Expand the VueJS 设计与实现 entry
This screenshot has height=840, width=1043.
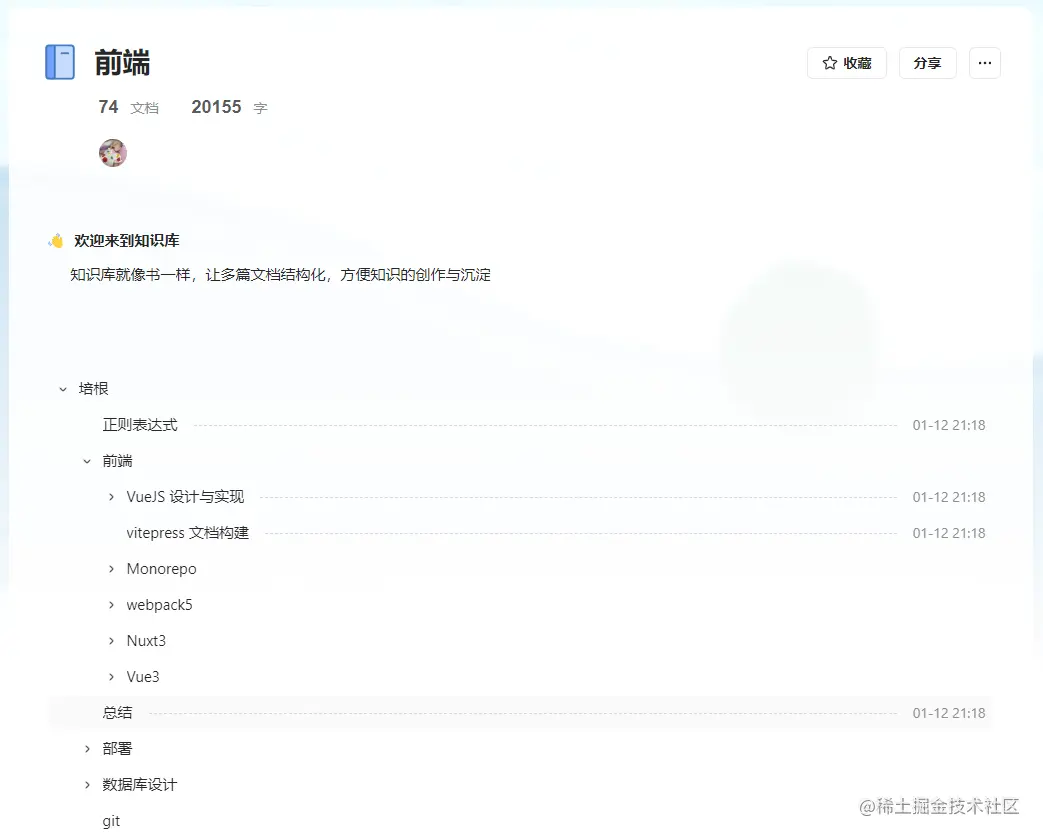[x=110, y=497]
